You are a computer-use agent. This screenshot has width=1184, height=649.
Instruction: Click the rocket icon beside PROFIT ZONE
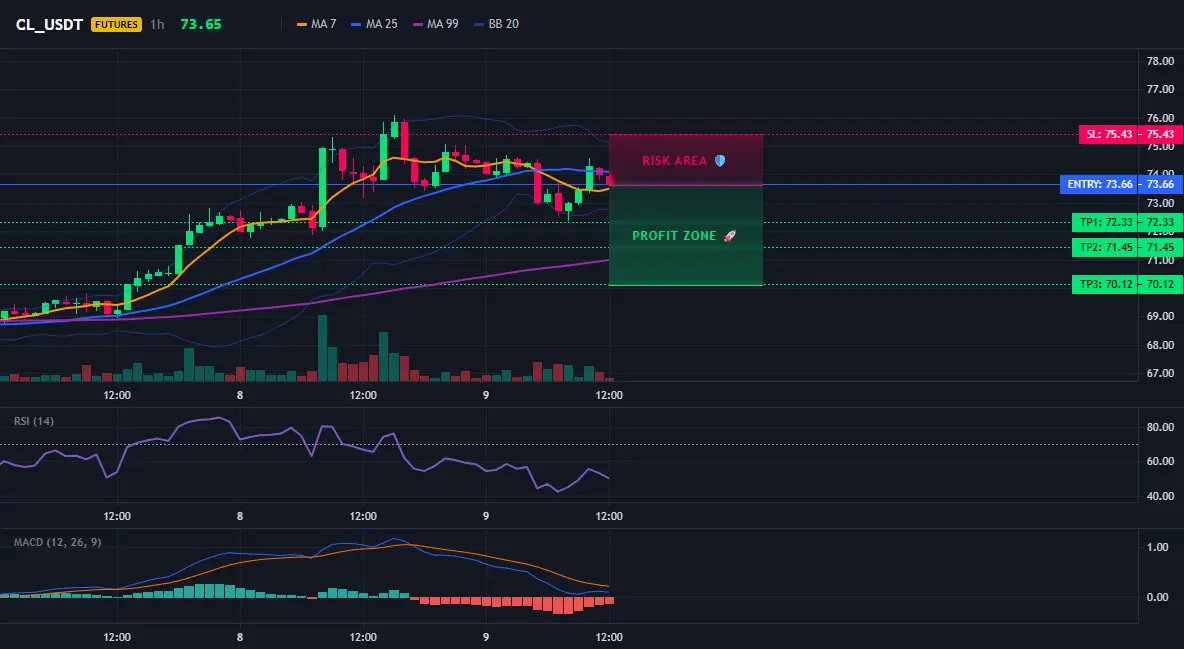(x=729, y=236)
